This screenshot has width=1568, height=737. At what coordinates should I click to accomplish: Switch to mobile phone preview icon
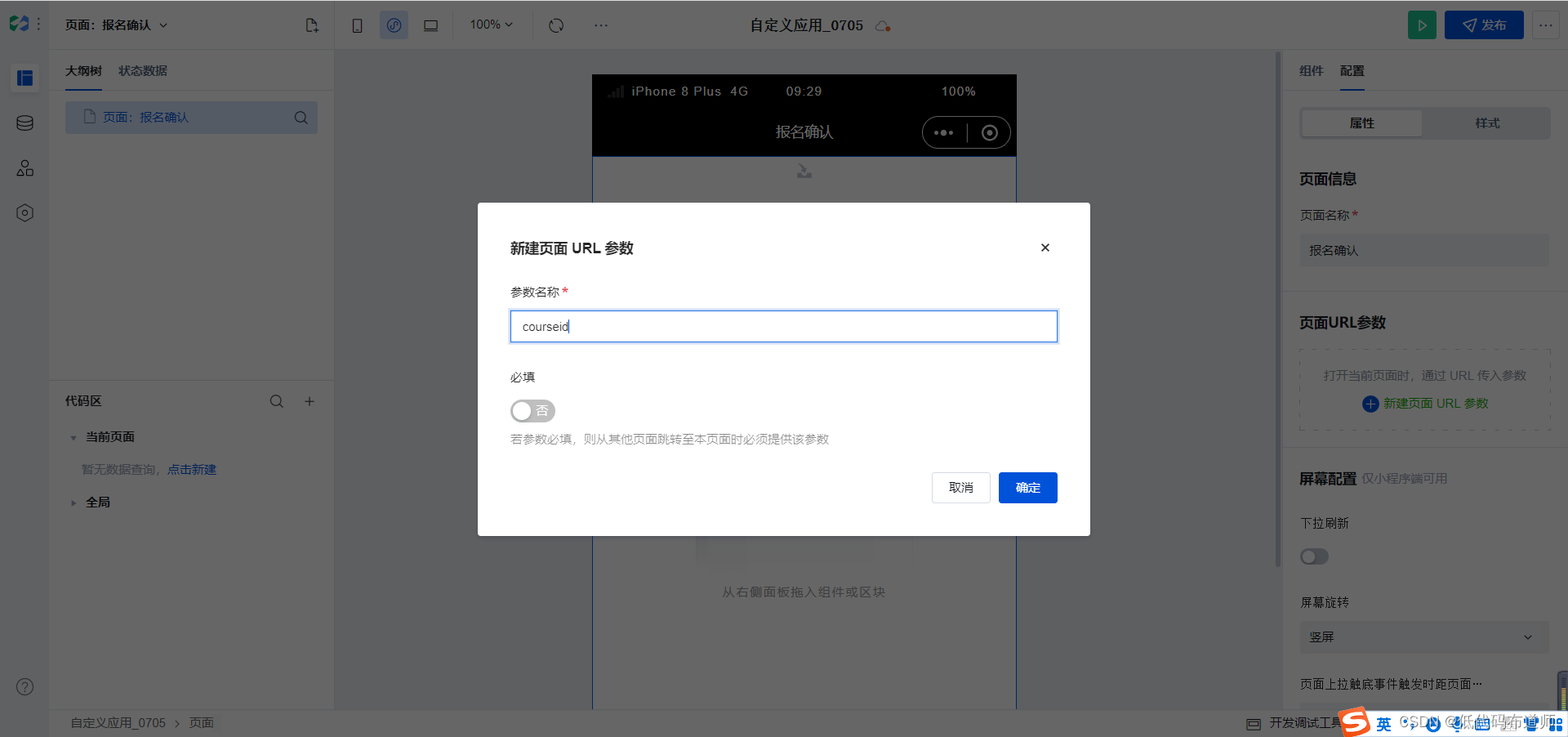pyautogui.click(x=357, y=25)
